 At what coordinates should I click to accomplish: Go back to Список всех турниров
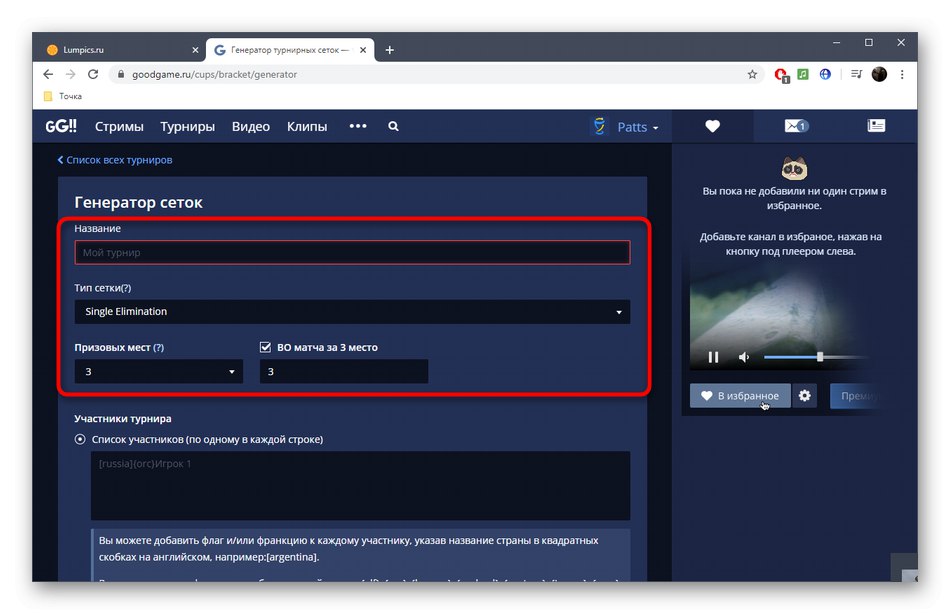click(x=115, y=160)
